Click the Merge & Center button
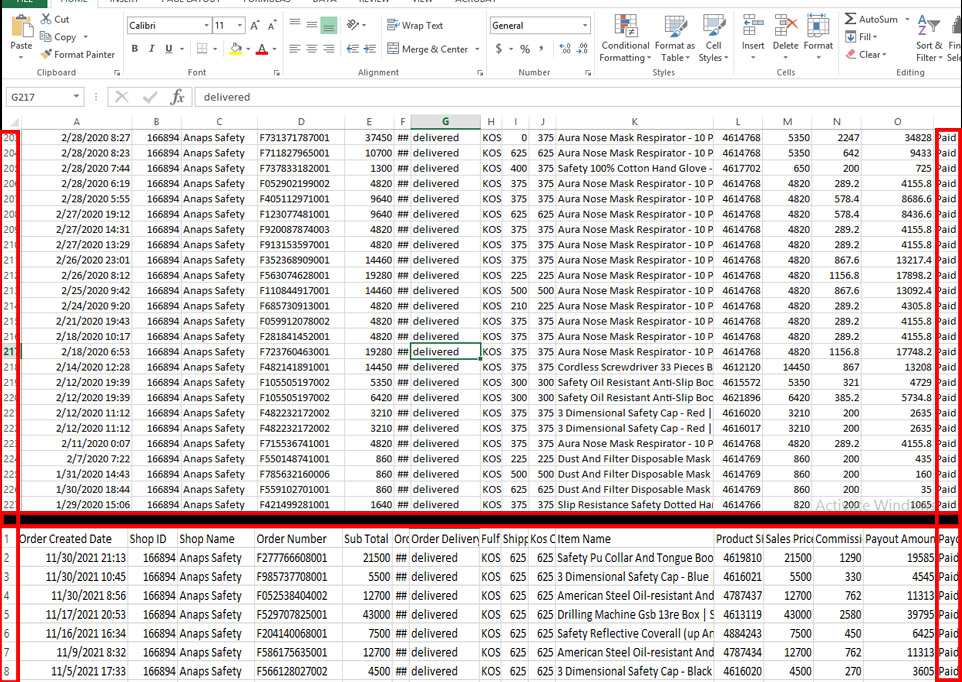The width and height of the screenshot is (962, 682). click(x=428, y=49)
